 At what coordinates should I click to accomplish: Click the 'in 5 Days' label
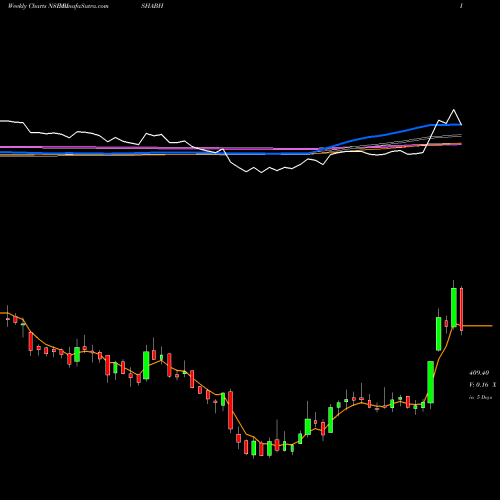(x=480, y=397)
